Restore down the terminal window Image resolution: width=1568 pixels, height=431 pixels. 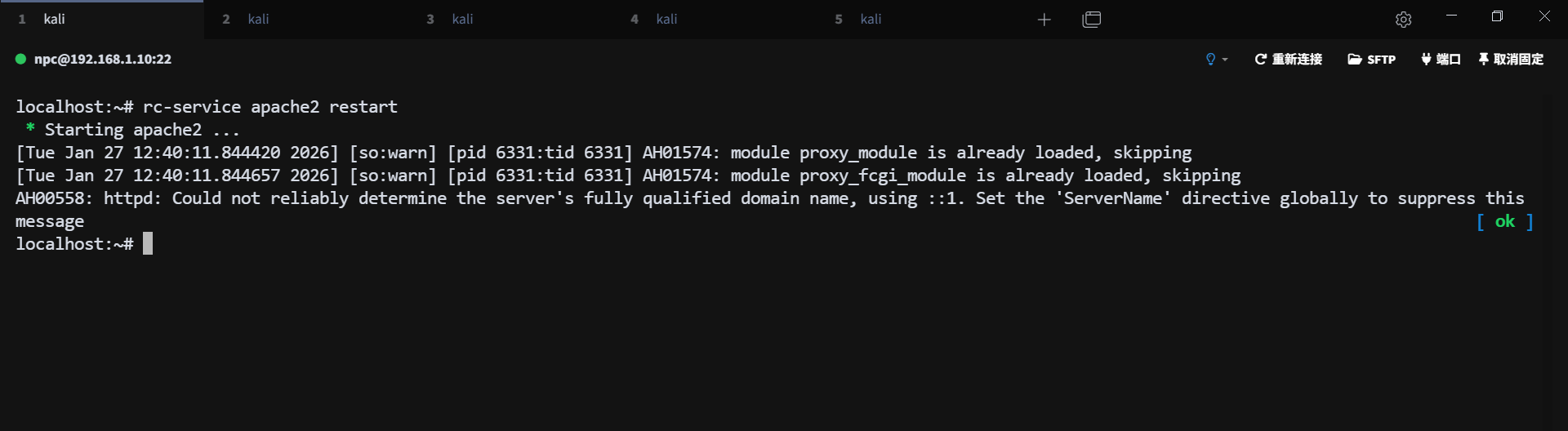1497,16
